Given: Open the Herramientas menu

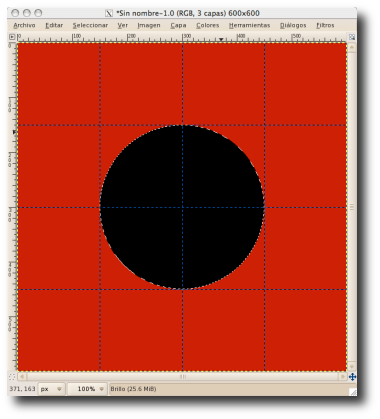Looking at the screenshot, I should coord(249,25).
